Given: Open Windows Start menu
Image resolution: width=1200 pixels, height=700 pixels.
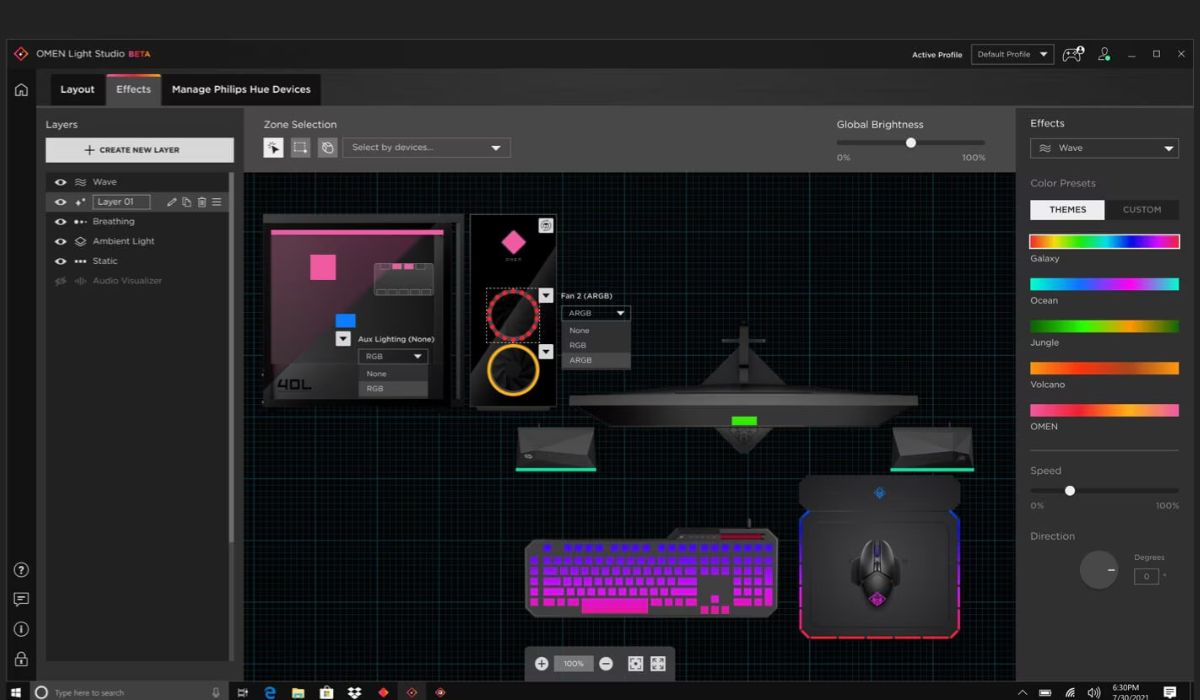Looking at the screenshot, I should [15, 692].
